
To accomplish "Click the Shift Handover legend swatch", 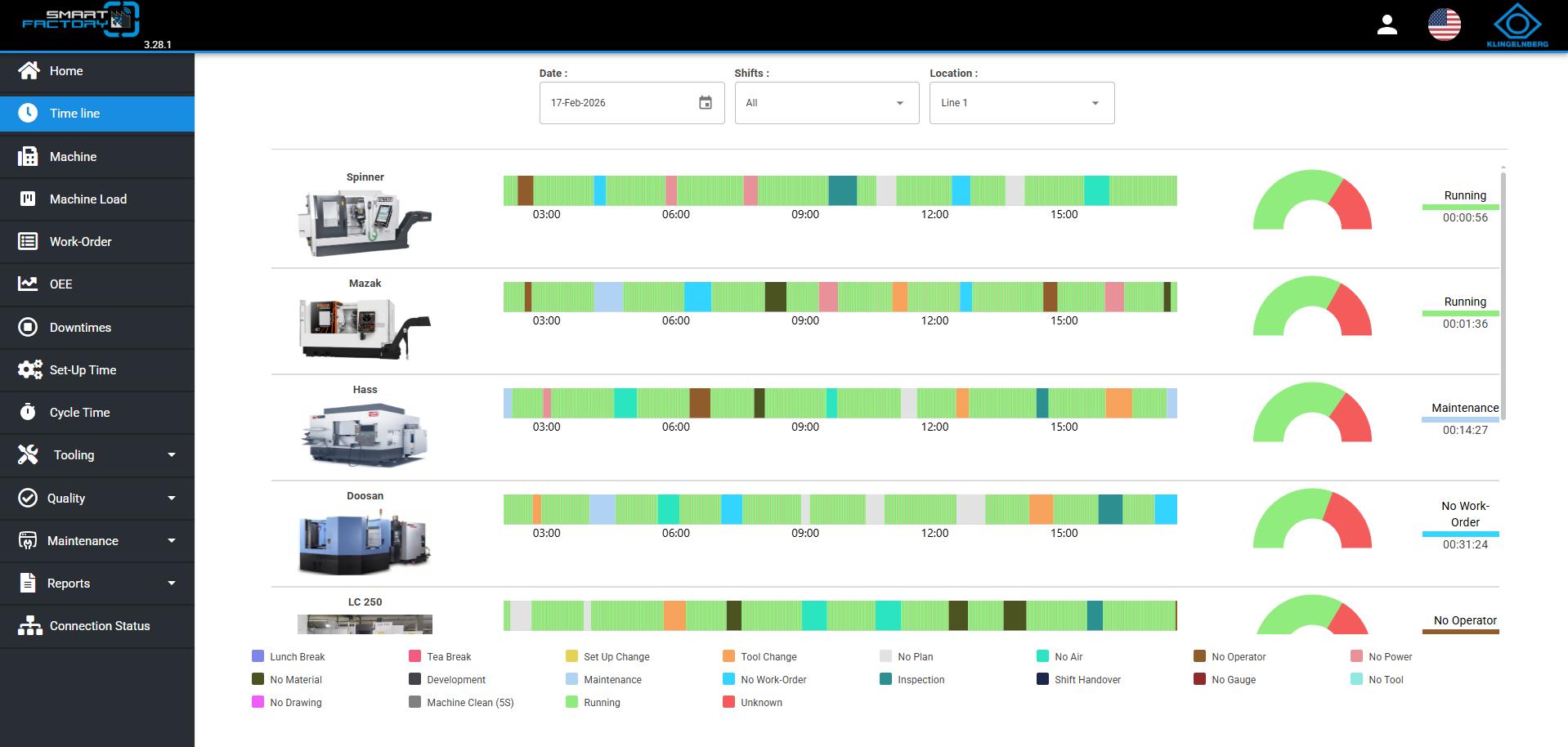I will [x=1042, y=679].
